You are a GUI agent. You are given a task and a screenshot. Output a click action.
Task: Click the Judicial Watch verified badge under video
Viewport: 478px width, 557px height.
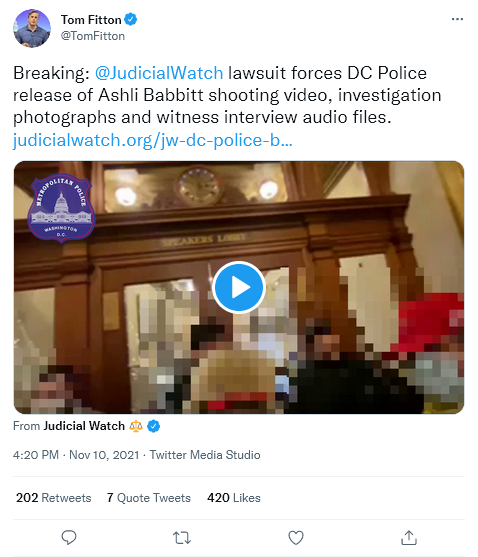point(153,426)
